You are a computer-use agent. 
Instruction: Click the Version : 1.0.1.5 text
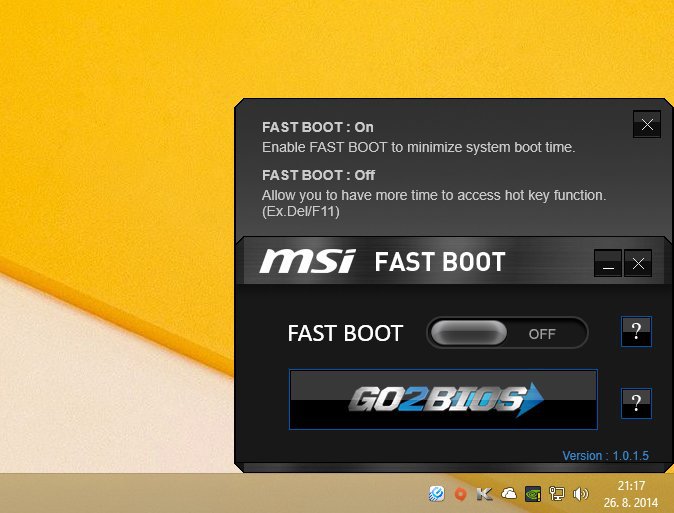coord(605,455)
